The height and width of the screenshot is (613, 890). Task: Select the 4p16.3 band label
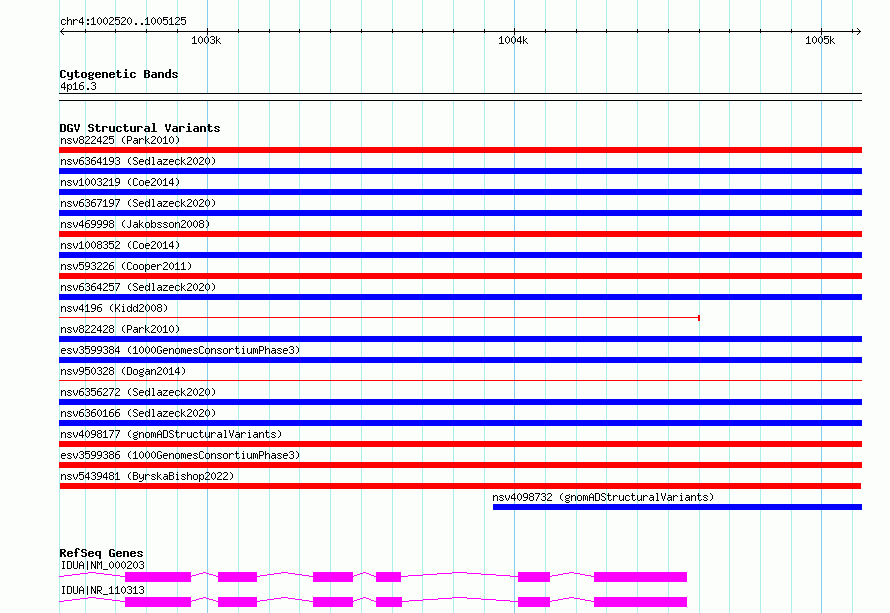(x=78, y=86)
